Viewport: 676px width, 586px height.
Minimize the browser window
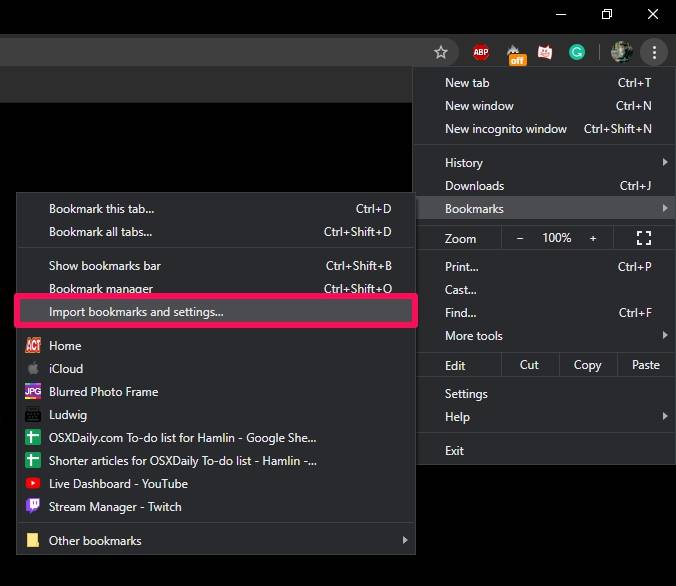pyautogui.click(x=560, y=14)
